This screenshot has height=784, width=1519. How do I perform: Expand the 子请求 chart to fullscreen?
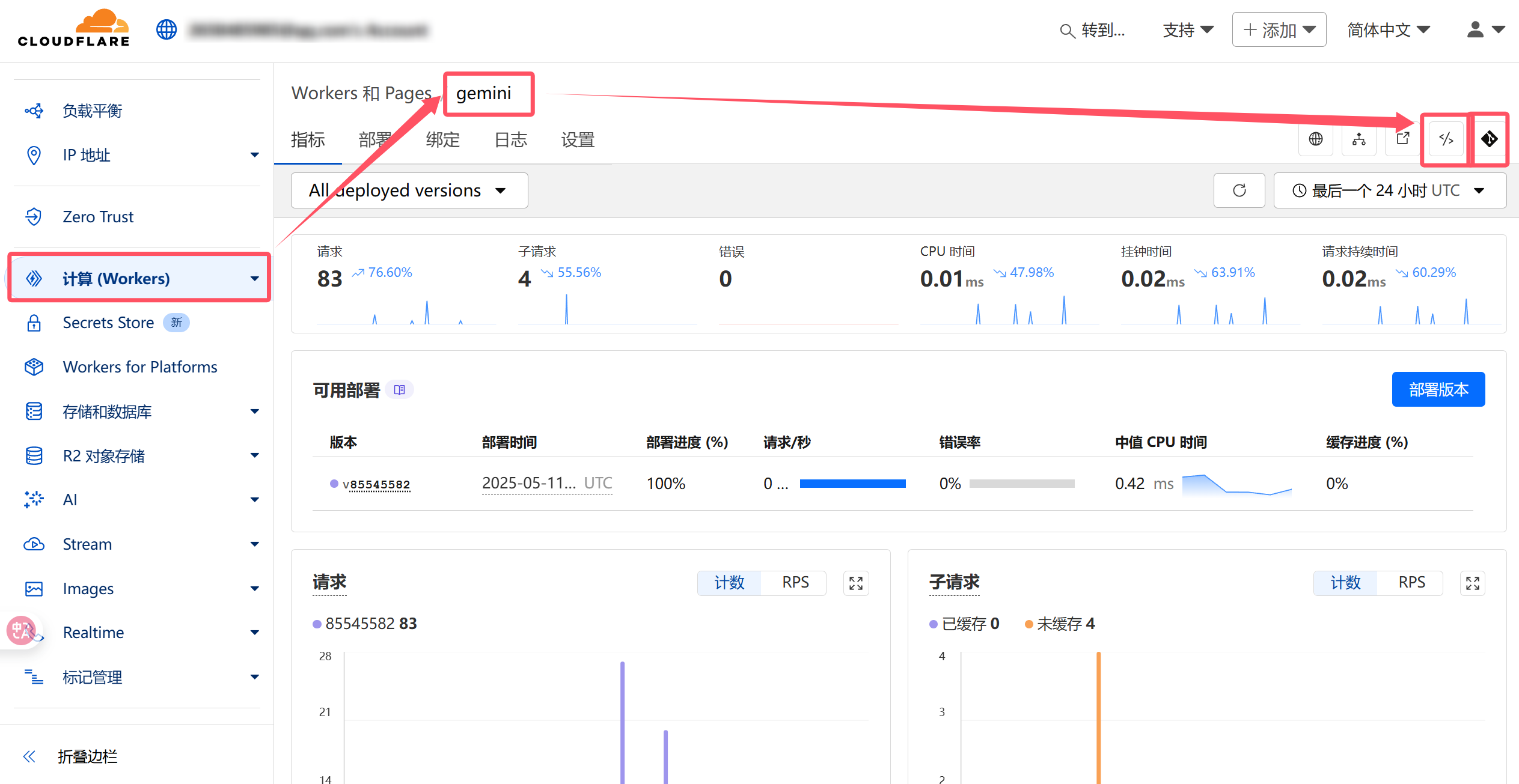click(1473, 583)
